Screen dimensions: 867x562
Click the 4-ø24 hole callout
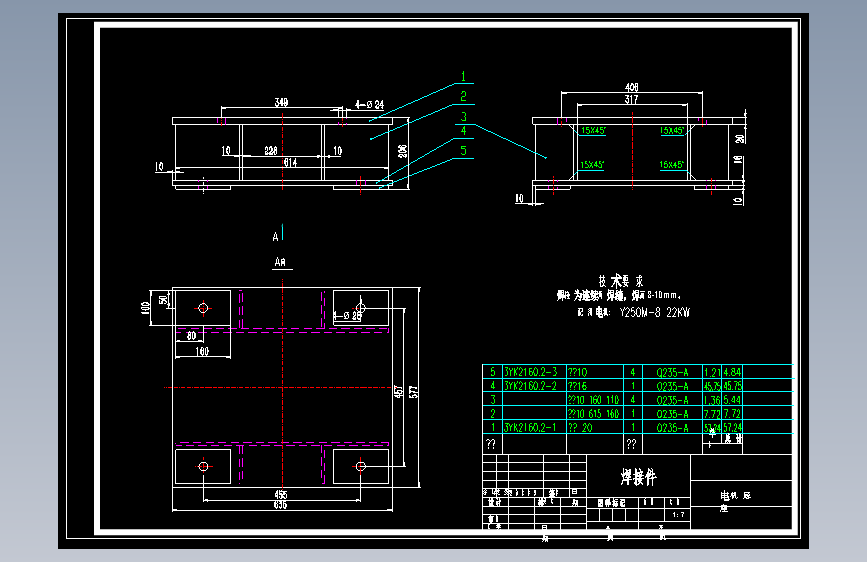[x=369, y=105]
